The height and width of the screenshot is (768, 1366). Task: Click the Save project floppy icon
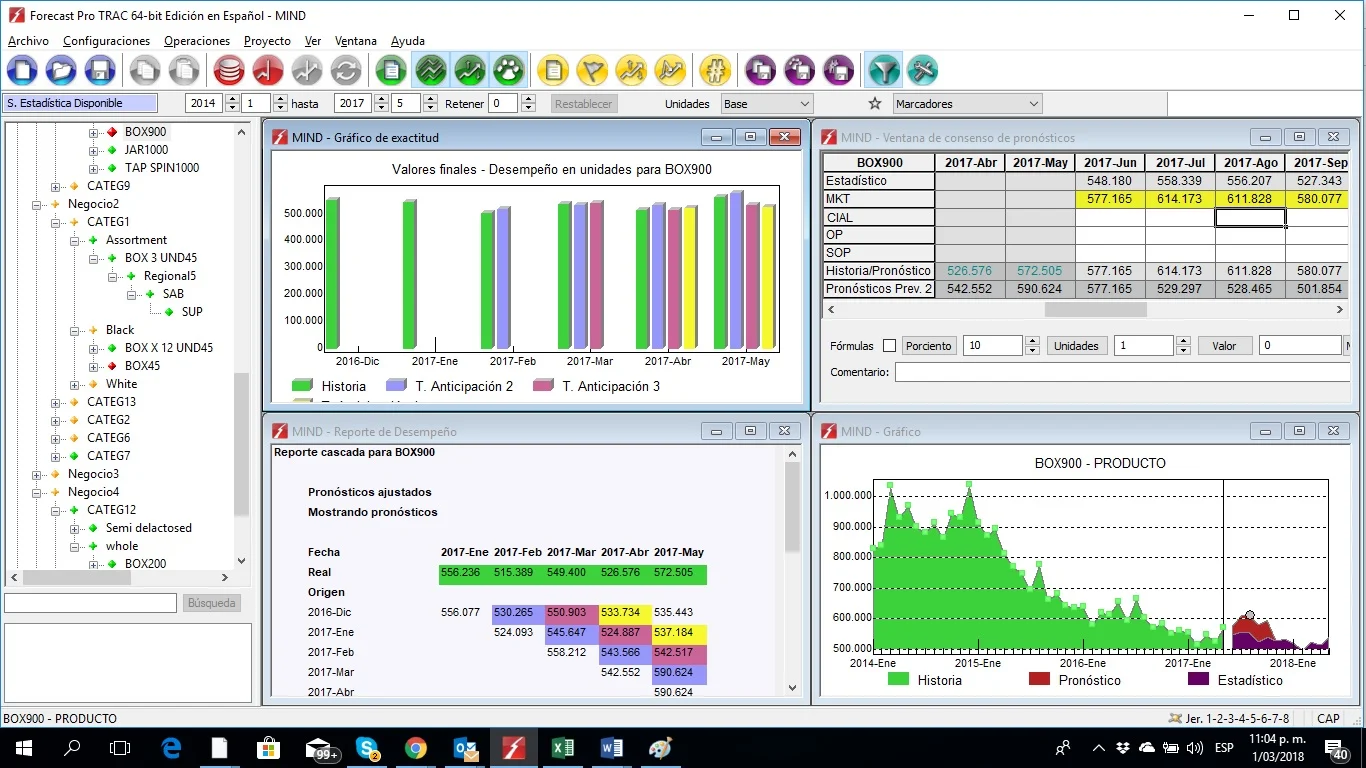[x=99, y=70]
